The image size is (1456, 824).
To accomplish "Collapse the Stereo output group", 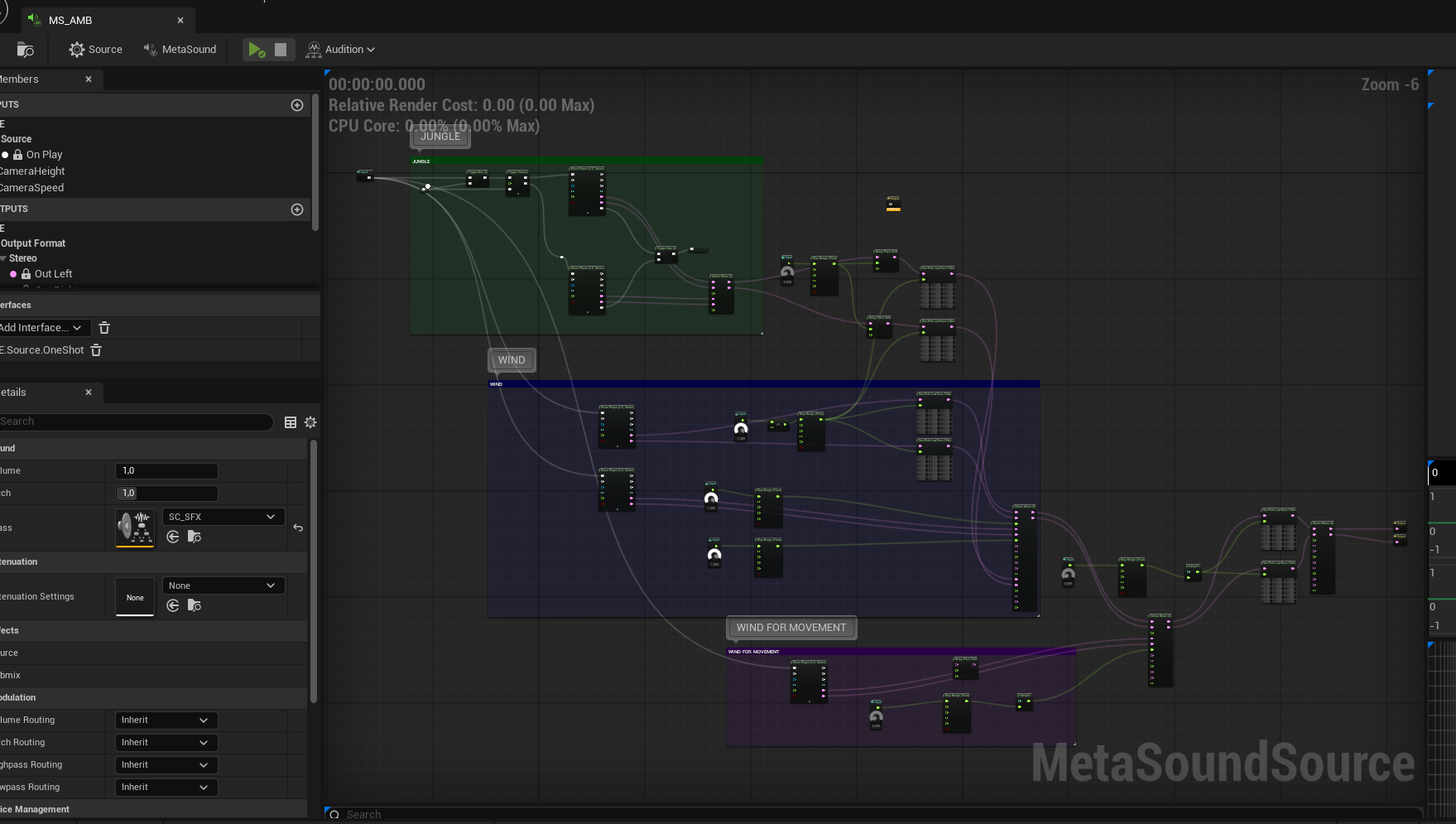I will 3,258.
